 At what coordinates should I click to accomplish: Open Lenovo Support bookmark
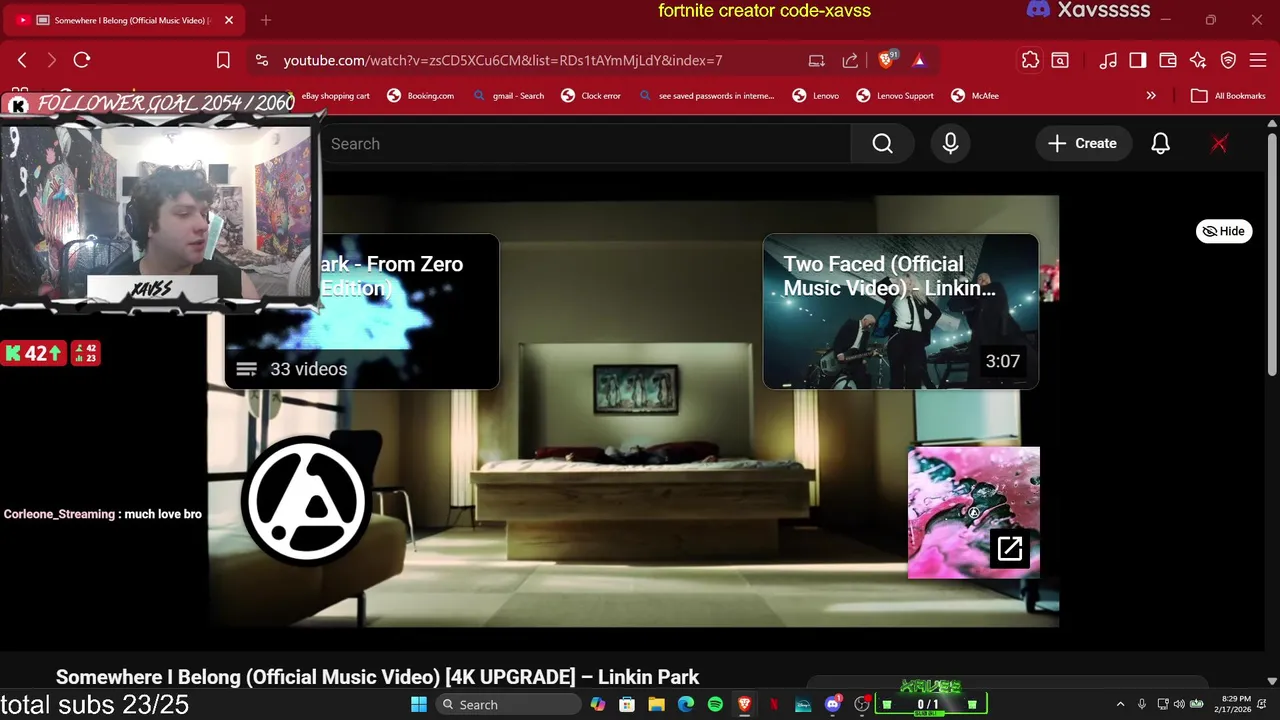(x=895, y=96)
